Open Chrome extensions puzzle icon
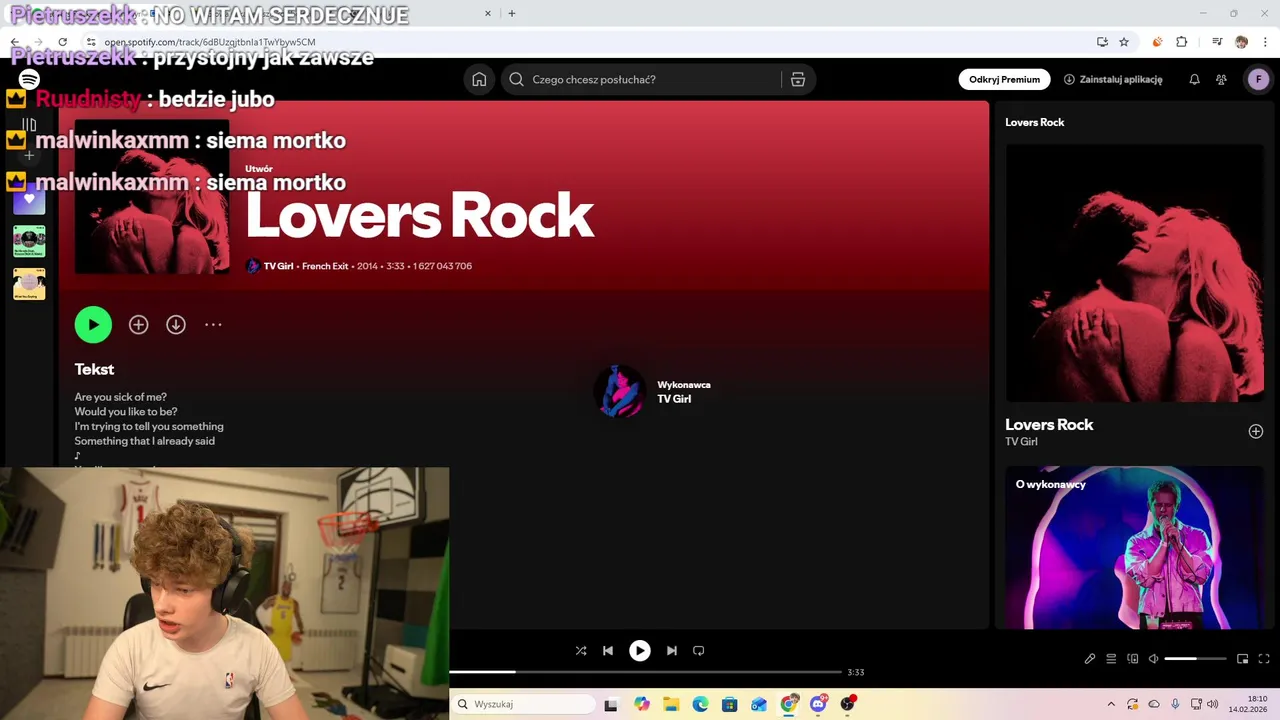 coord(1182,42)
